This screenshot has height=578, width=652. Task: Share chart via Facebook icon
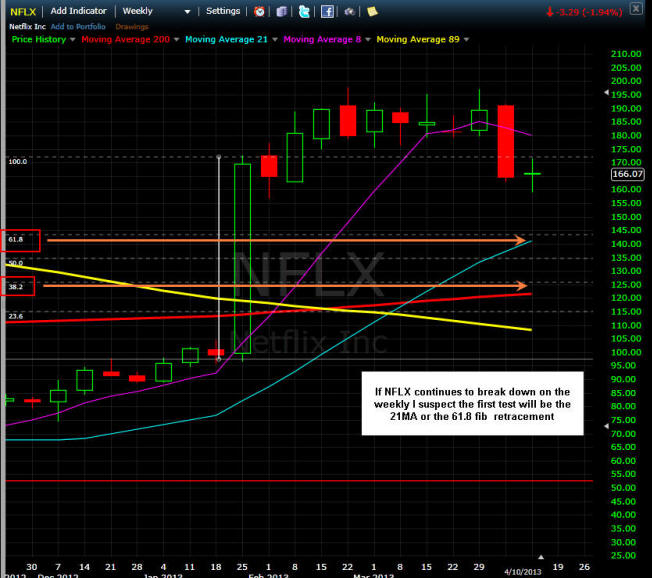tap(327, 11)
